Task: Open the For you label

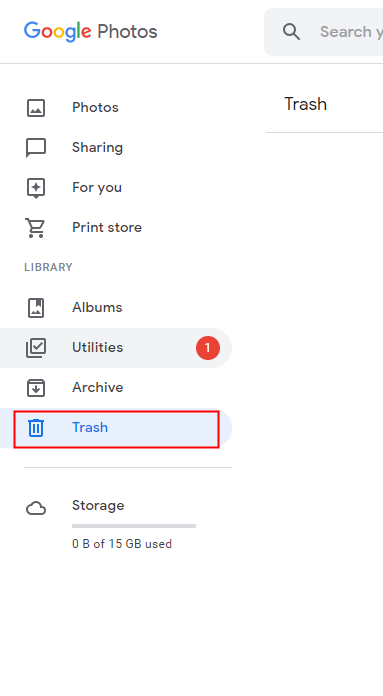Action: pos(97,187)
